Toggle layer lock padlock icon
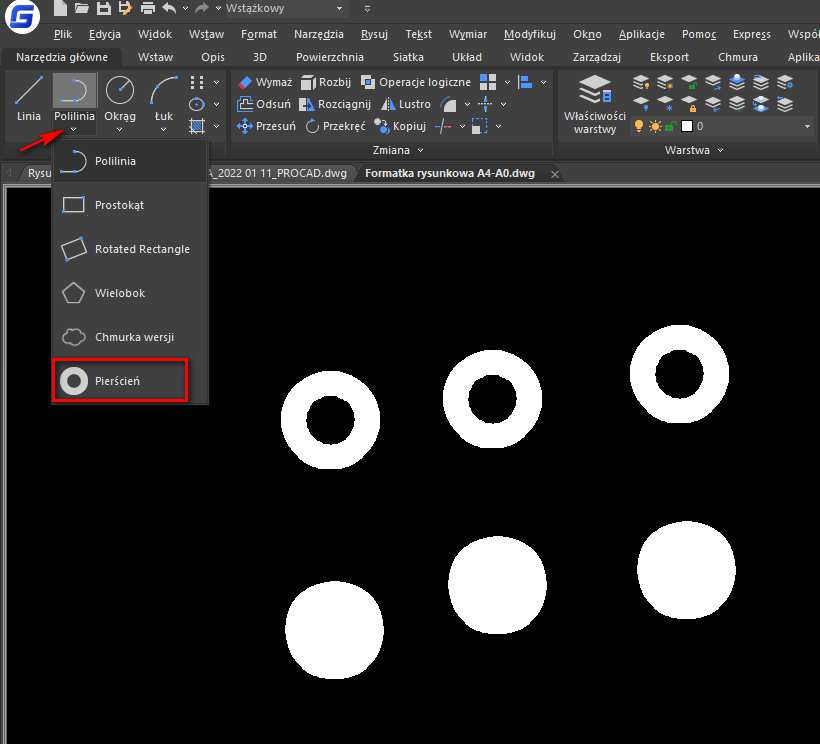820x744 pixels. (670, 126)
